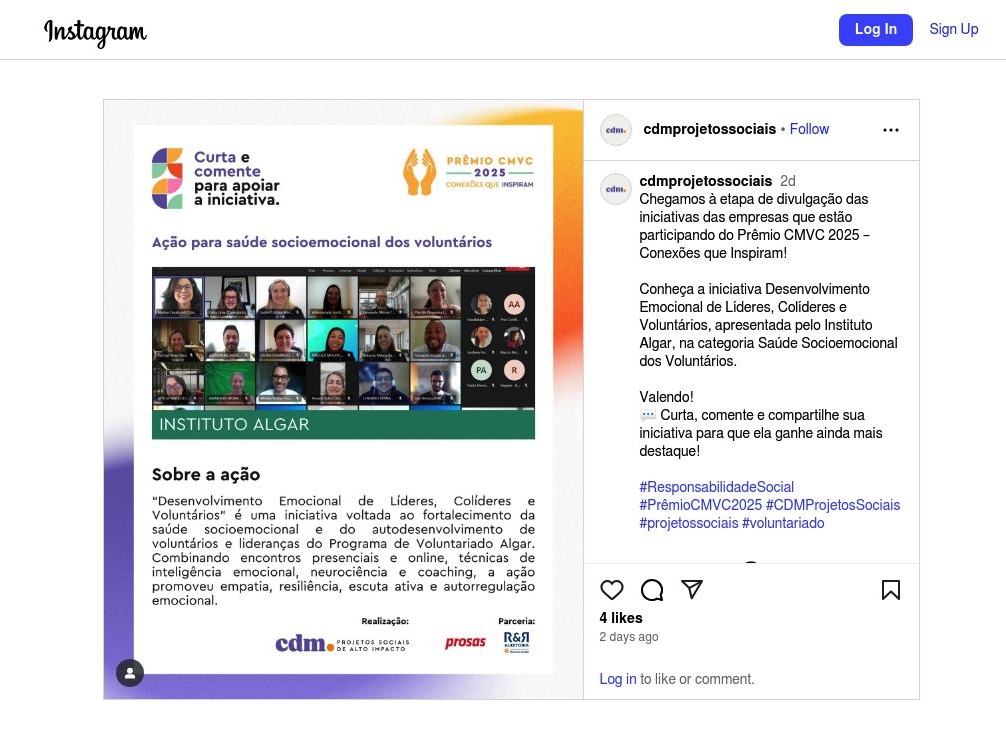Open the comment bubble icon

(x=652, y=590)
